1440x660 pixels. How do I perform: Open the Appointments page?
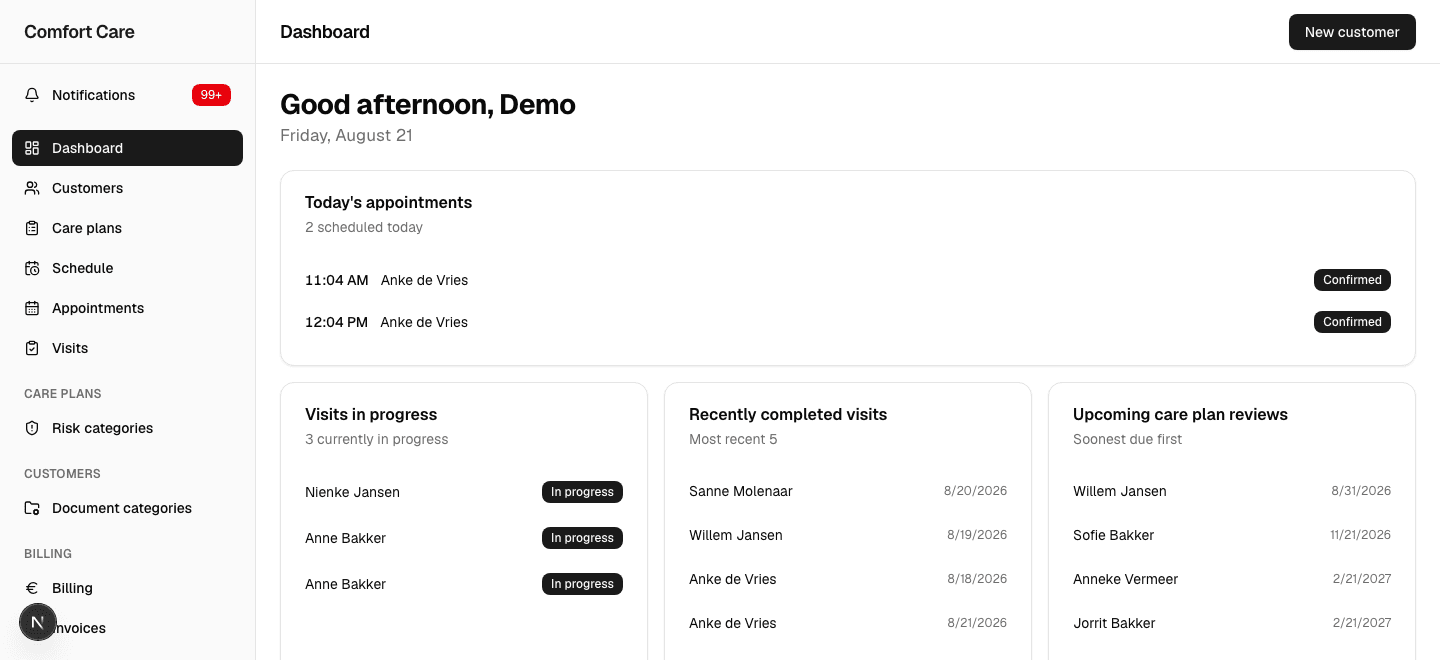coord(127,308)
